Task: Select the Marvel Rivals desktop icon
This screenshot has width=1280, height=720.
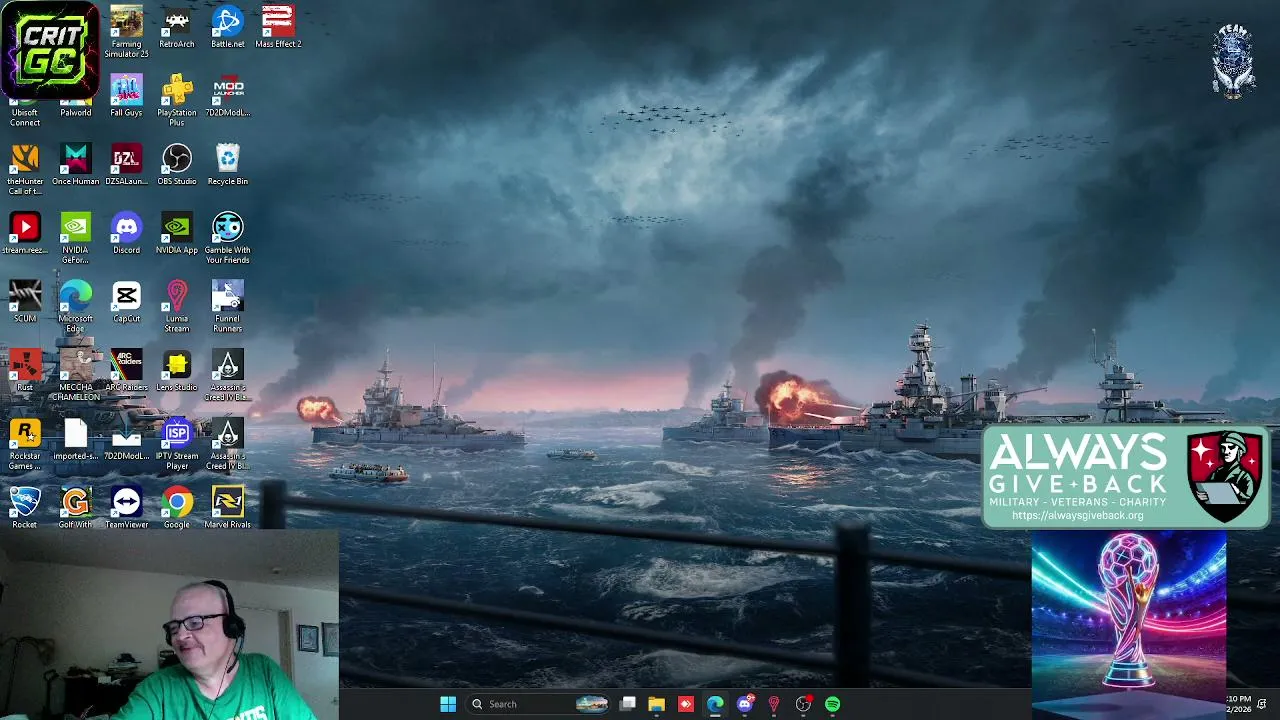Action: (x=227, y=507)
